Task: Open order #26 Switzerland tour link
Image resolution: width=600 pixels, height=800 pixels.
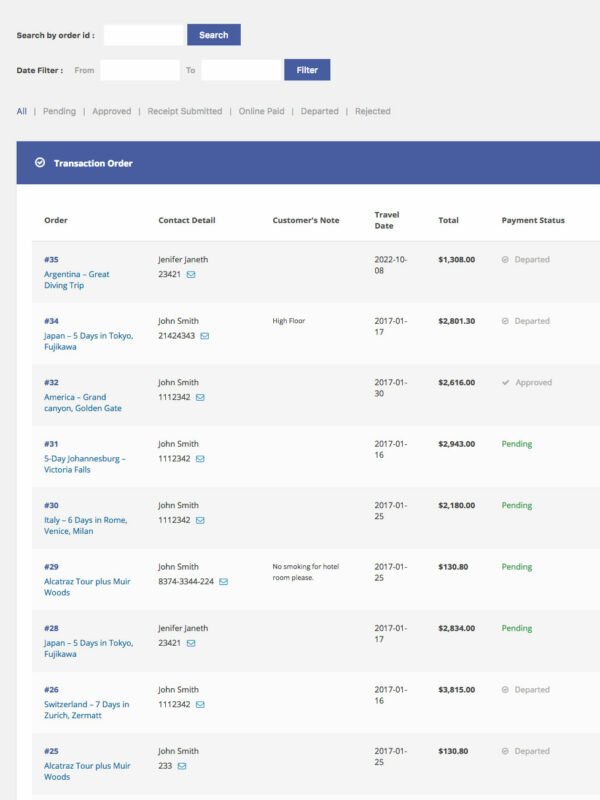Action: [x=86, y=710]
